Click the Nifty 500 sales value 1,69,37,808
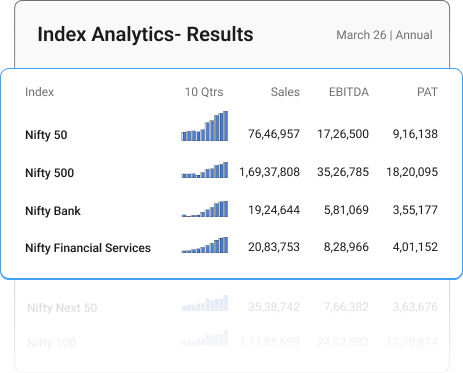 [270, 172]
